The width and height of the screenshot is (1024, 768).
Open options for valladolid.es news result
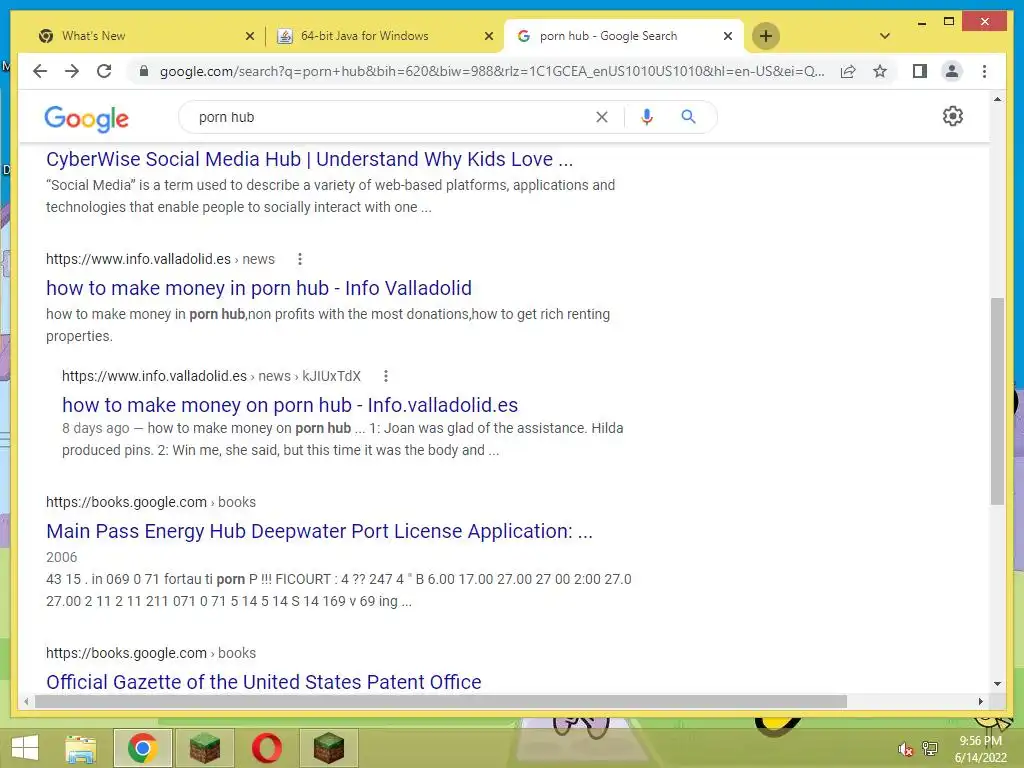[300, 259]
